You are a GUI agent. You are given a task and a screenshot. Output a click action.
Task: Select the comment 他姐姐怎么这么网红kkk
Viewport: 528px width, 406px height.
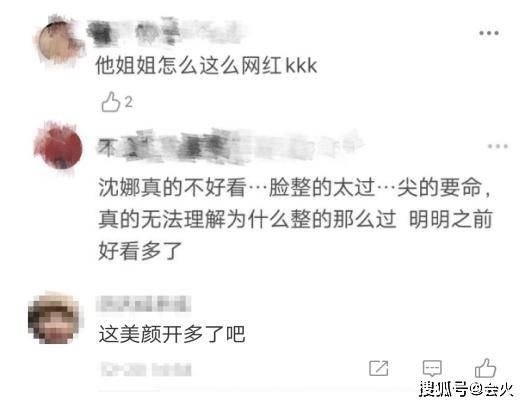tap(206, 65)
